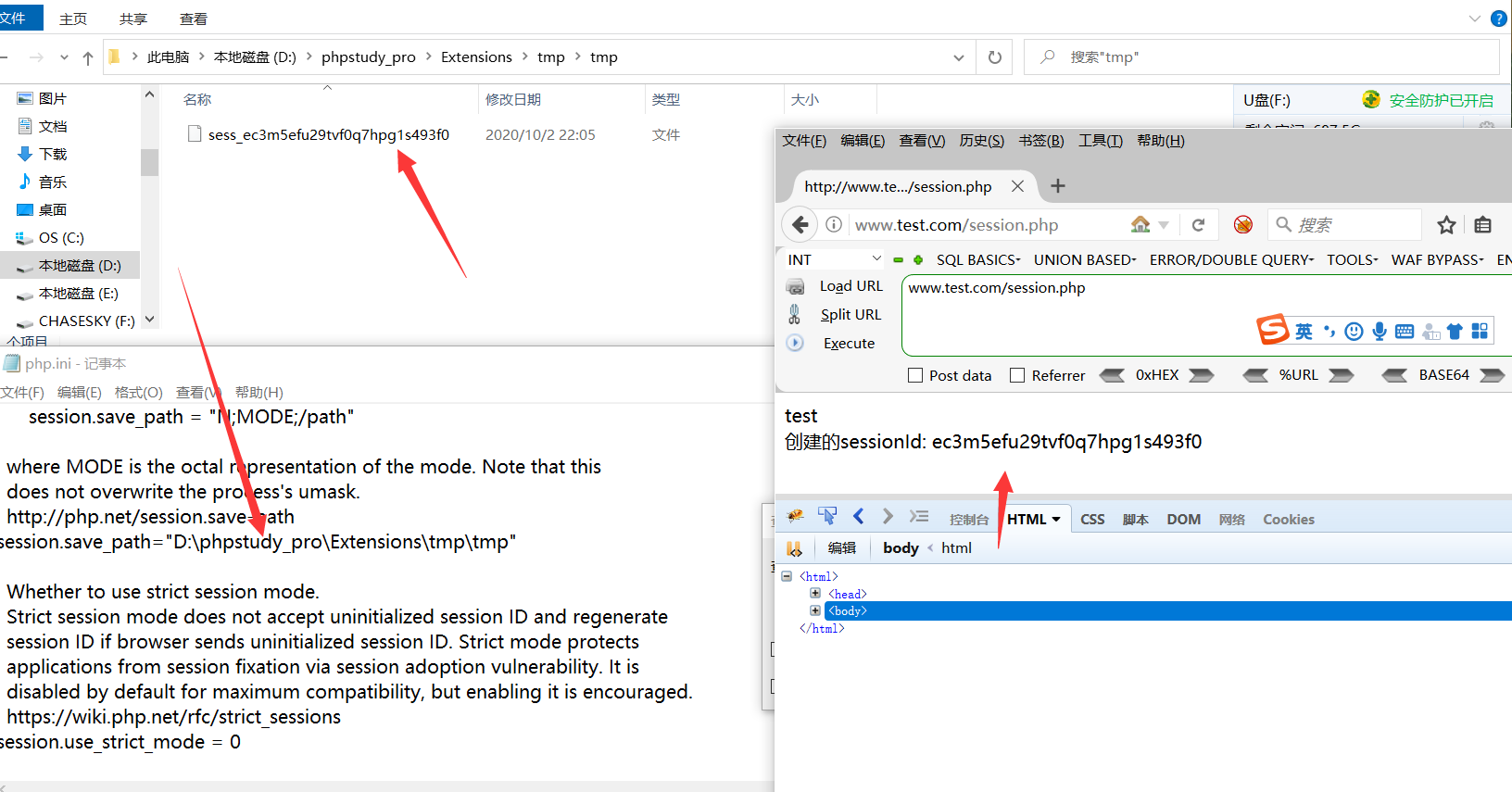Viewport: 1512px width, 792px height.
Task: Open the Sogou soft keyboard icon
Action: [1405, 332]
